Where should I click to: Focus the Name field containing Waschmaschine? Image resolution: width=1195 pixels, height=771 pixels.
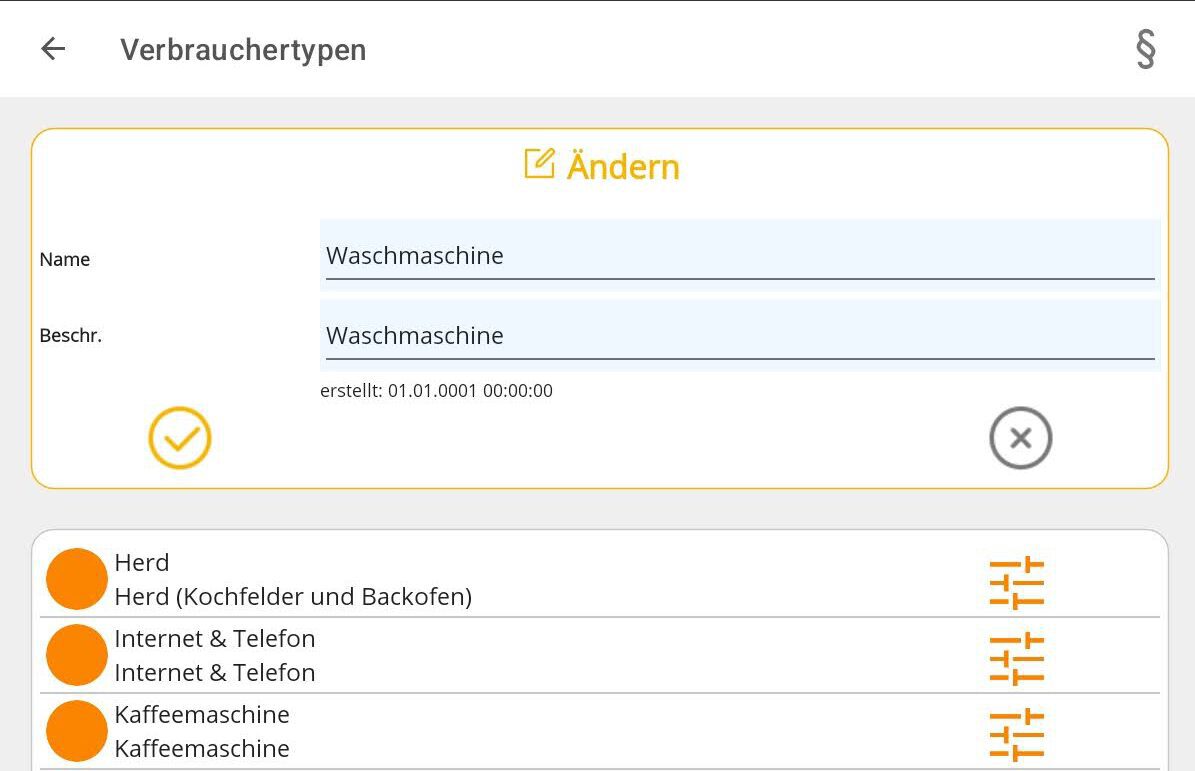point(740,256)
